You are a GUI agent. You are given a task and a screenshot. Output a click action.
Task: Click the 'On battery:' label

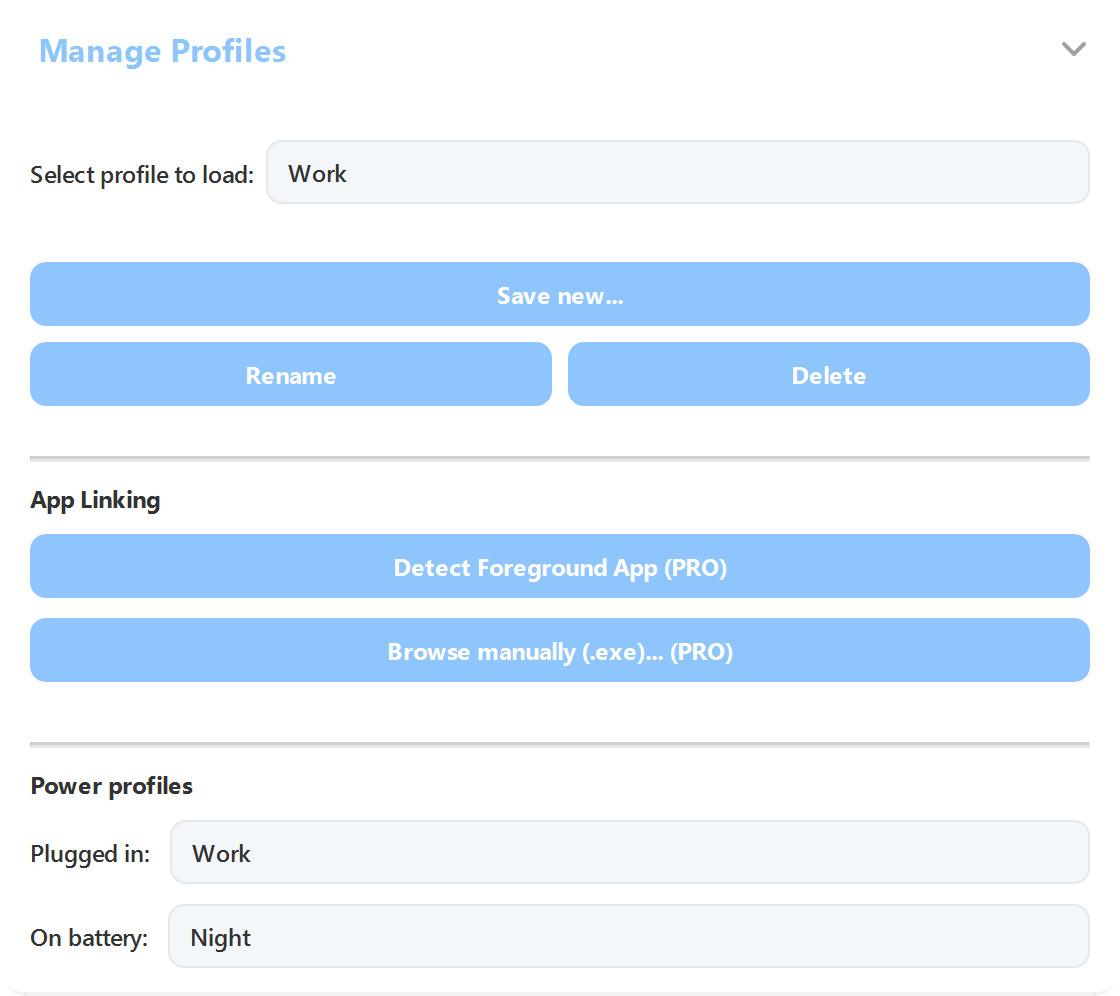tap(89, 938)
